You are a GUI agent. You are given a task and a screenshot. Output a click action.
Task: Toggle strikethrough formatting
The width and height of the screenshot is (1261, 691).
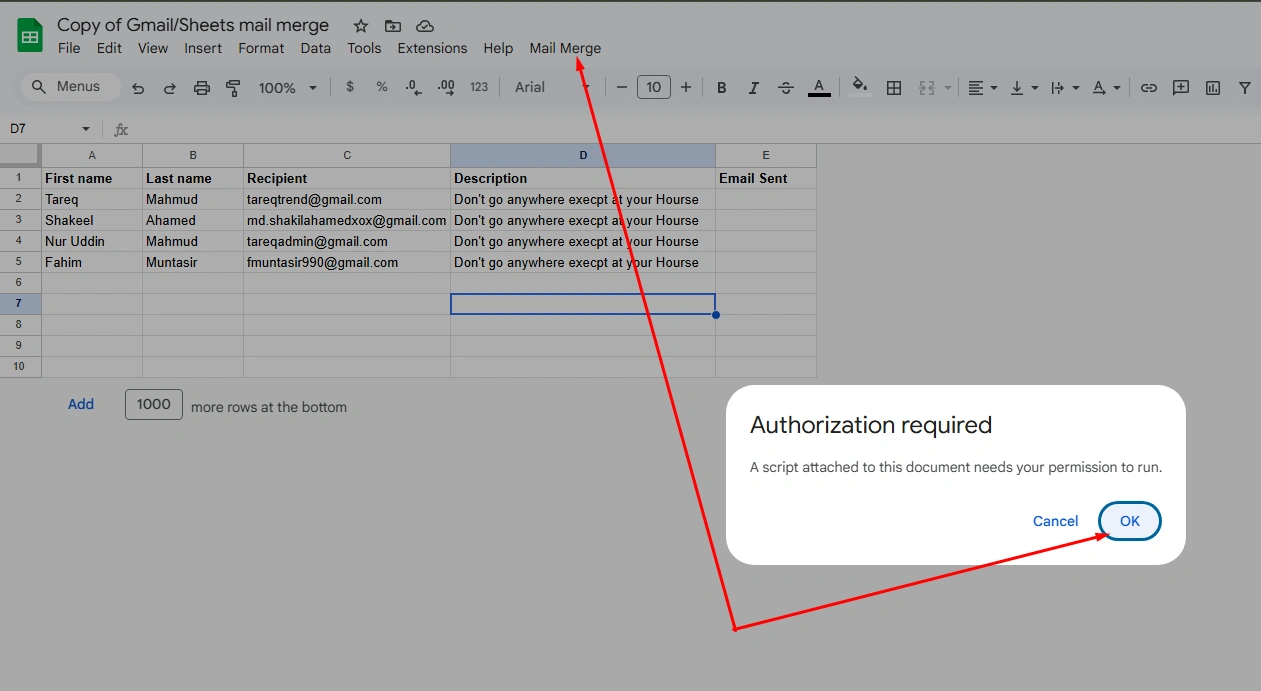pos(786,88)
